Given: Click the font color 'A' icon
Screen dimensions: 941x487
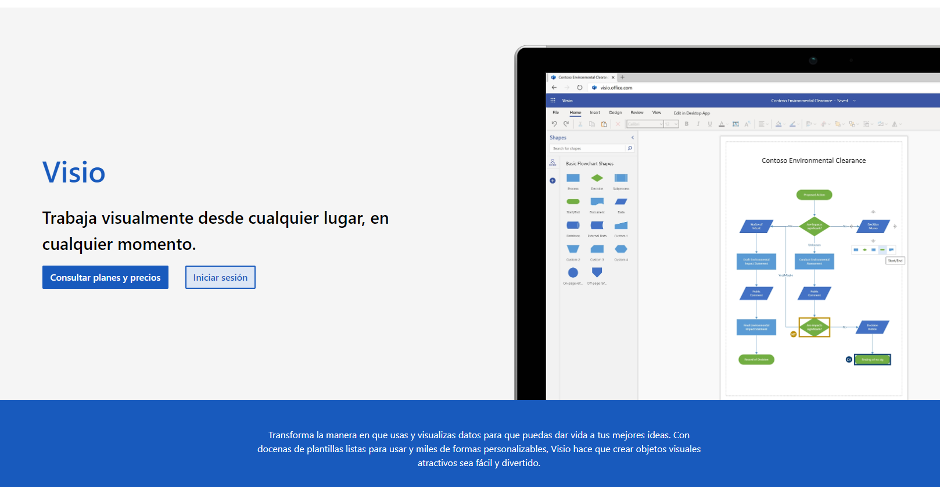Looking at the screenshot, I should pyautogui.click(x=721, y=124).
